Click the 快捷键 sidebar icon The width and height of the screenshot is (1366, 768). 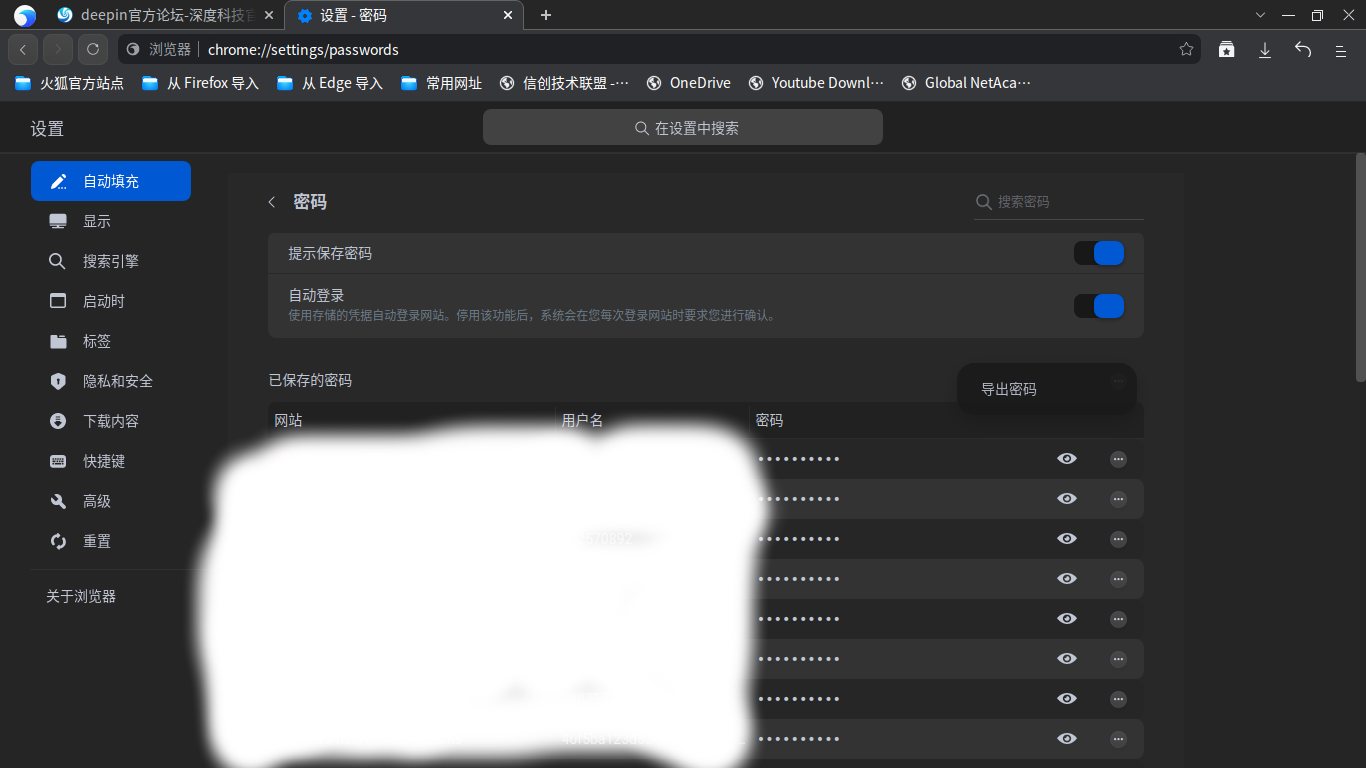click(57, 461)
